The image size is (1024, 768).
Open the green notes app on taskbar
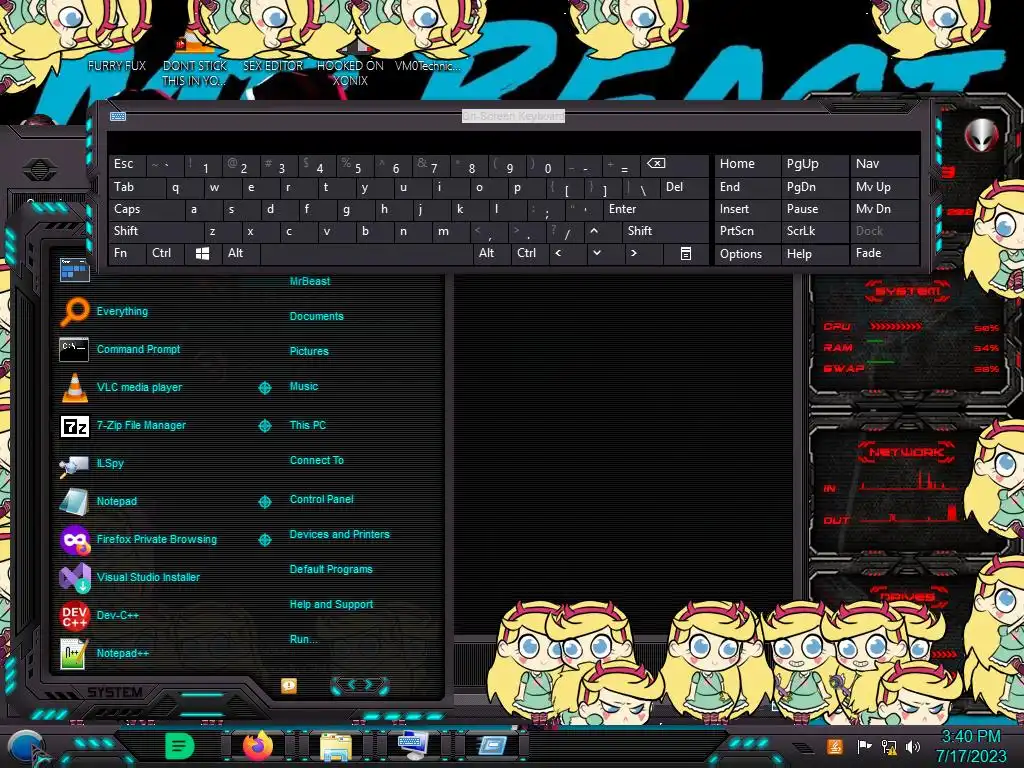click(180, 746)
